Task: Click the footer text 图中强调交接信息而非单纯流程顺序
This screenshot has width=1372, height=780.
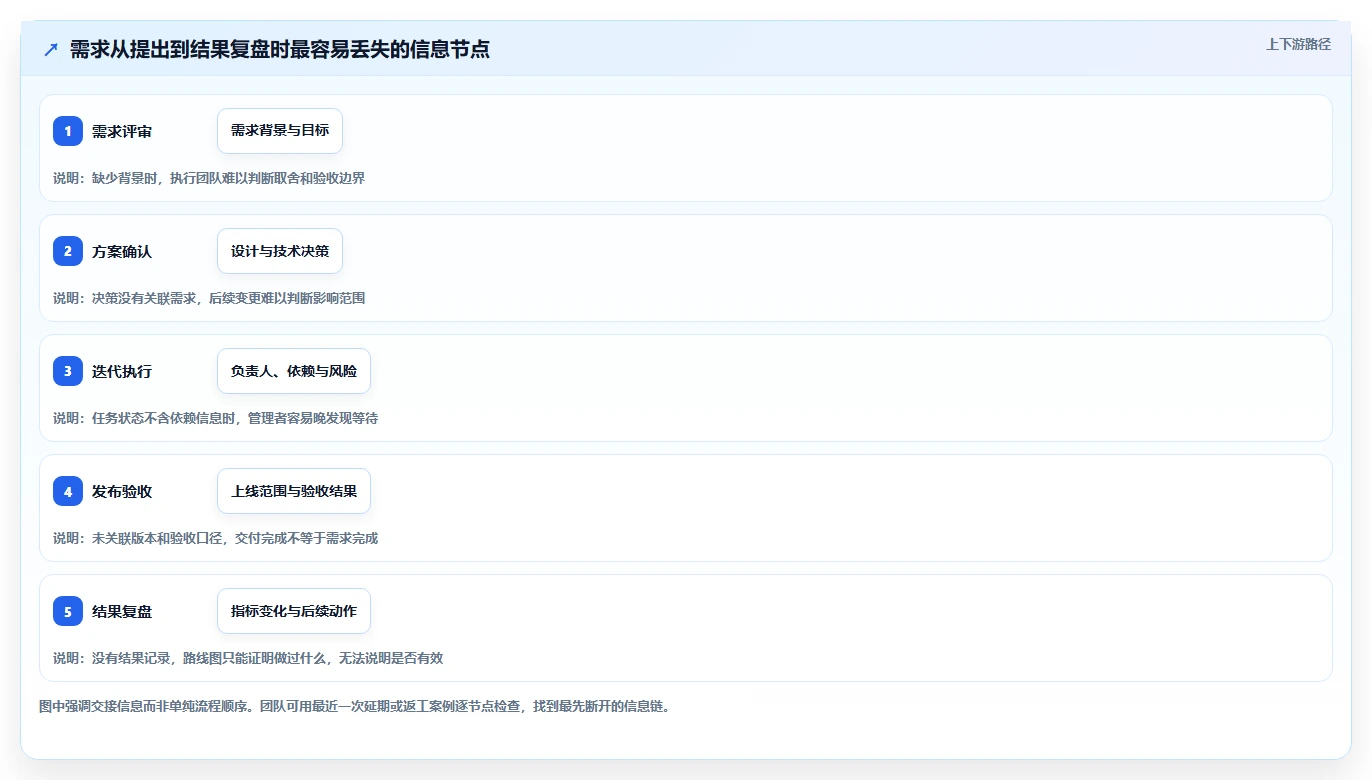Action: point(145,706)
